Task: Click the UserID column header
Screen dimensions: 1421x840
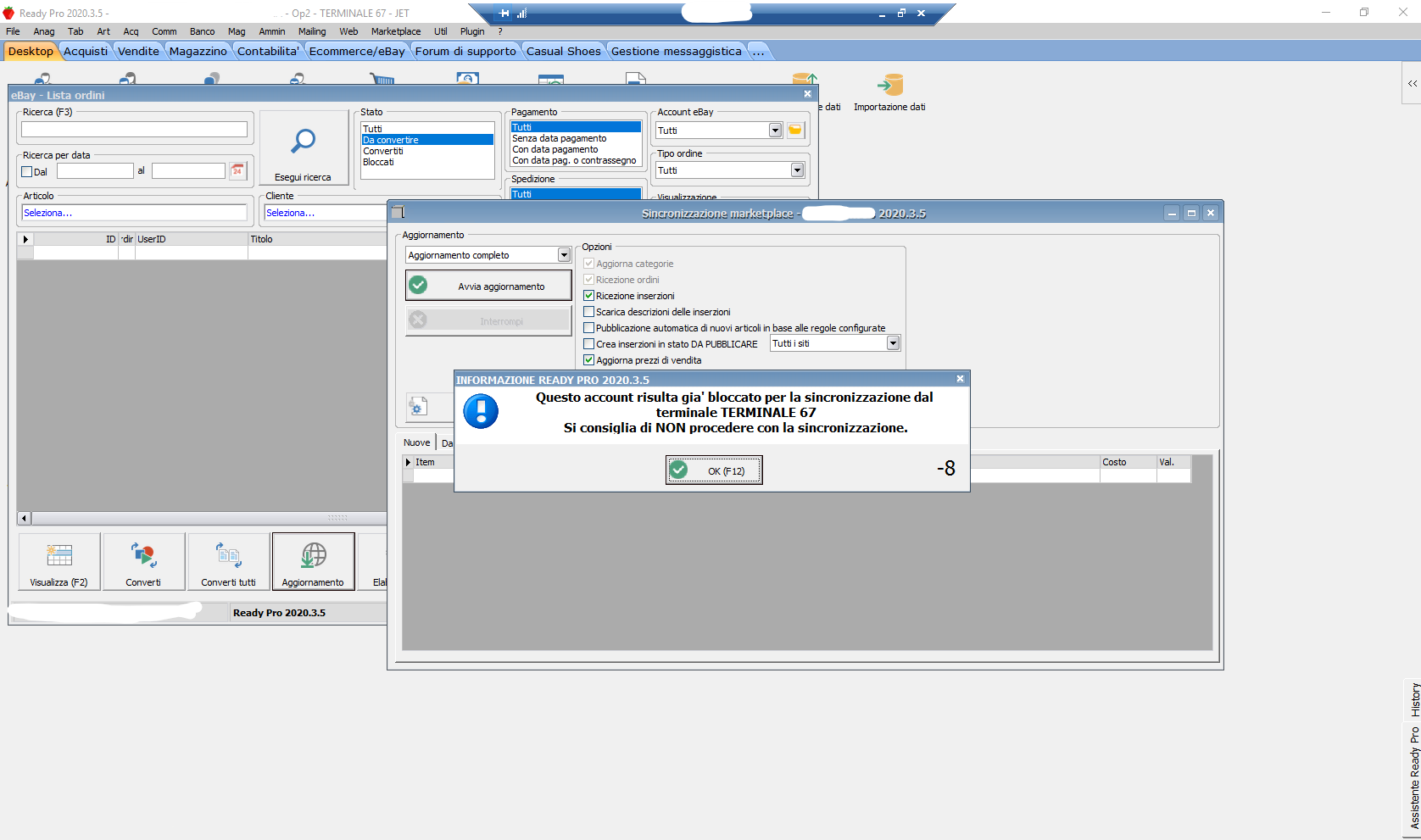Action: (192, 239)
